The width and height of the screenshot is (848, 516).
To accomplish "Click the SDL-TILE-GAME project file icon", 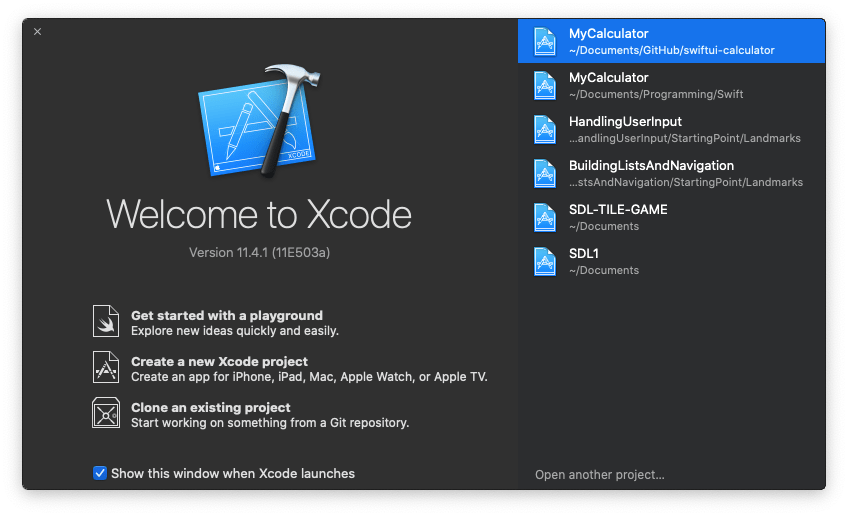I will point(545,217).
